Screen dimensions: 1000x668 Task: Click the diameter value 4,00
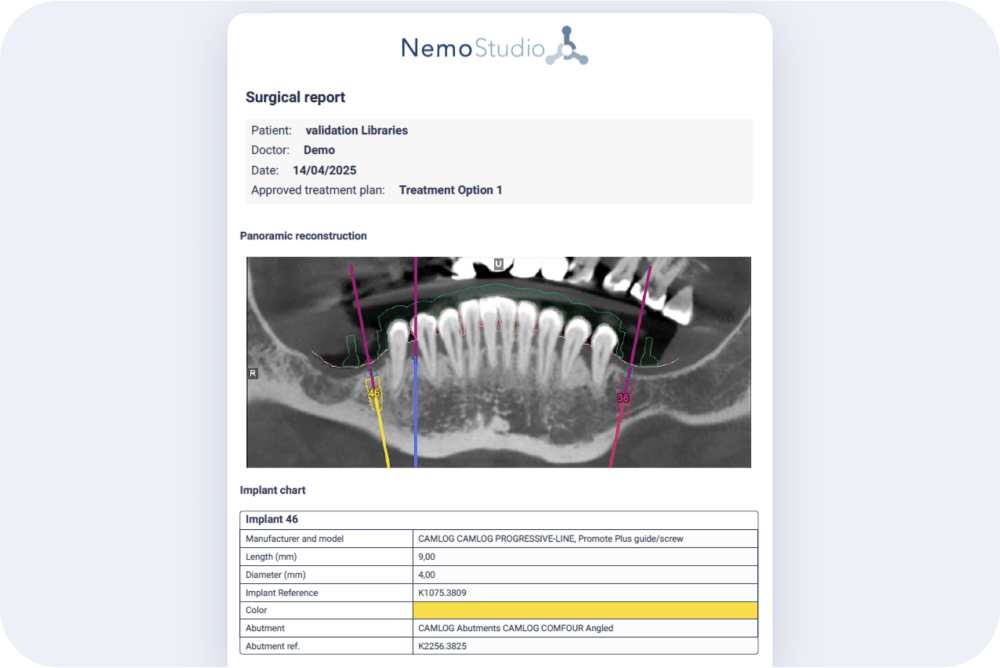[427, 574]
